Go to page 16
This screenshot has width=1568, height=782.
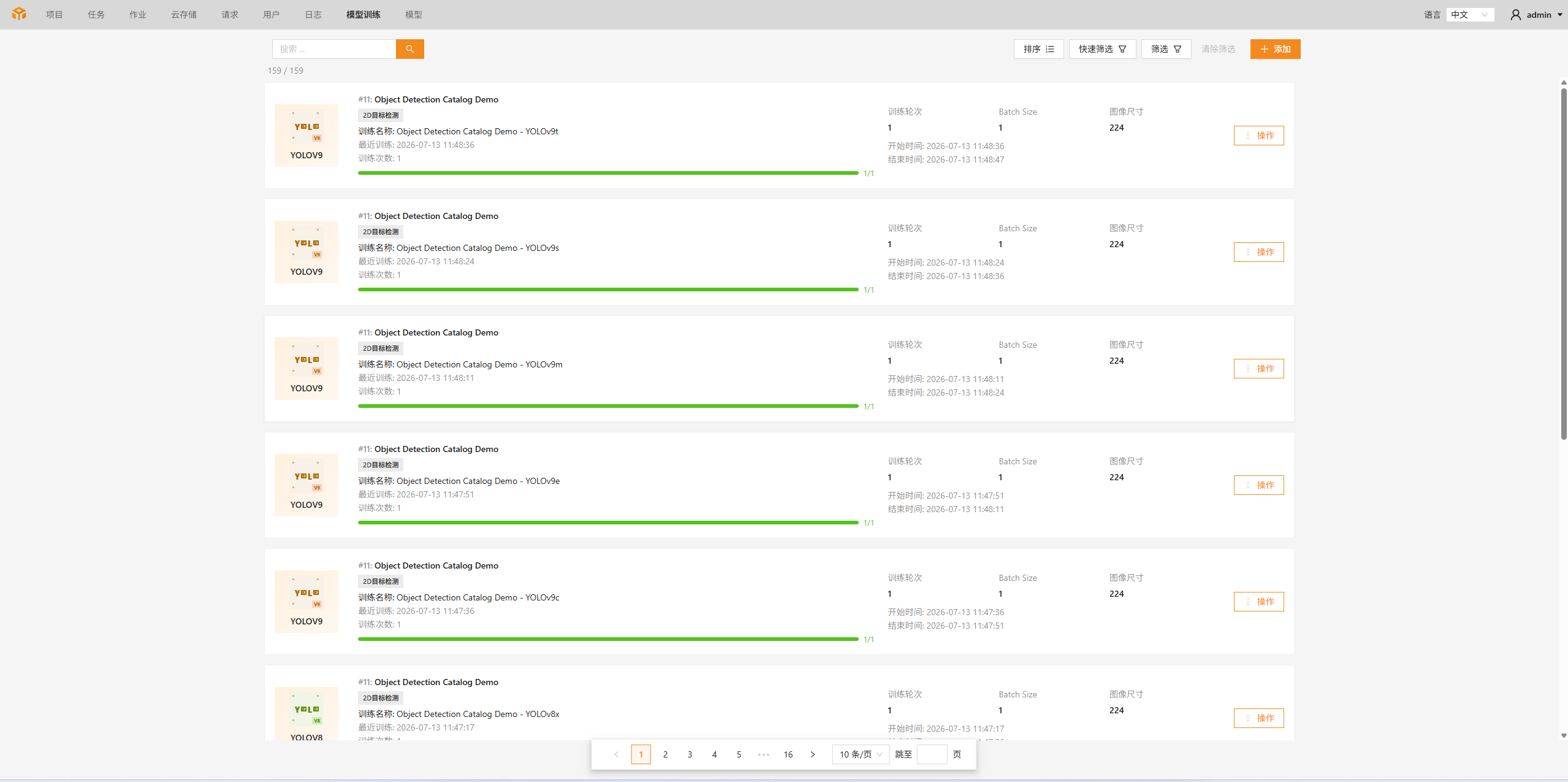tap(788, 754)
